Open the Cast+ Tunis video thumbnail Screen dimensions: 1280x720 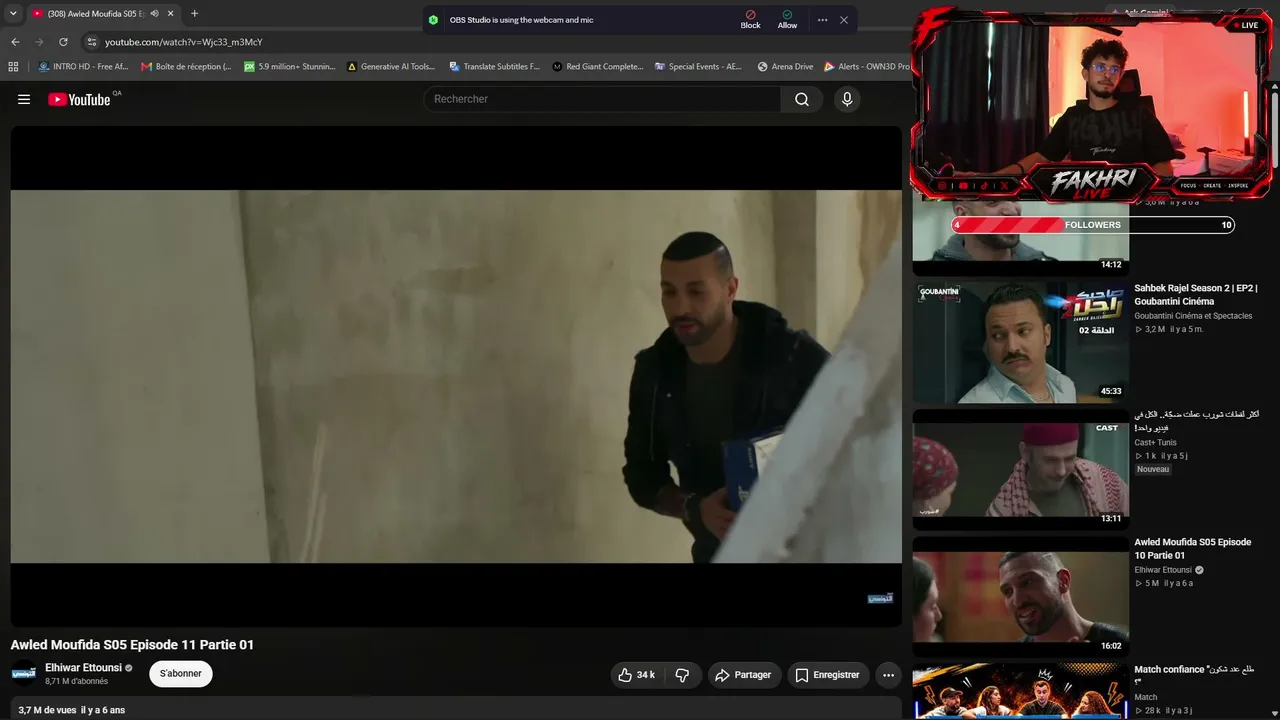pos(1020,470)
